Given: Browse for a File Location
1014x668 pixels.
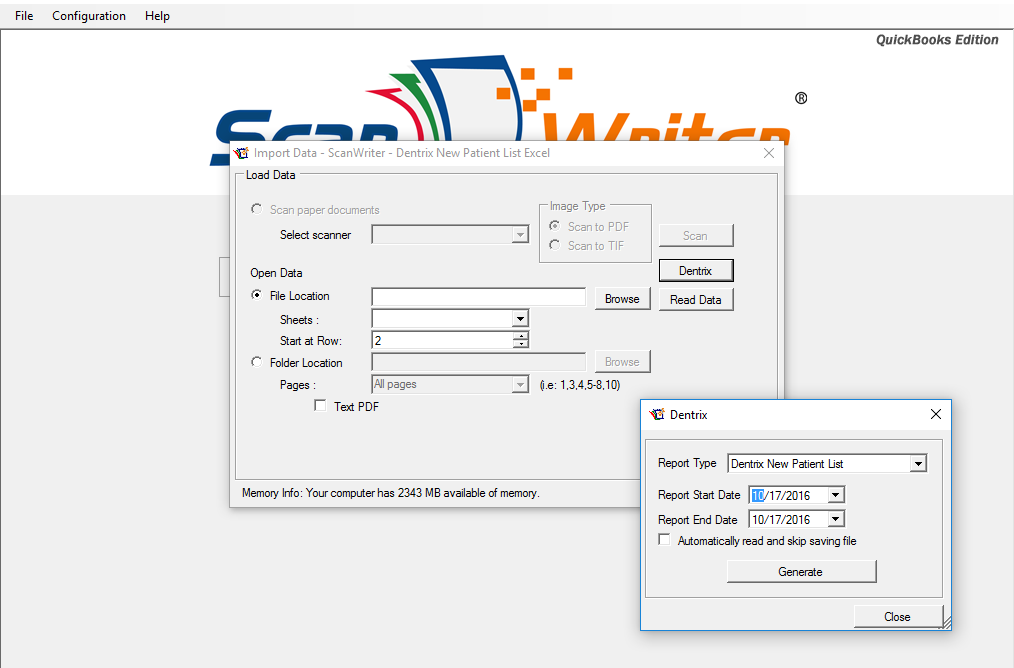Looking at the screenshot, I should coord(622,299).
